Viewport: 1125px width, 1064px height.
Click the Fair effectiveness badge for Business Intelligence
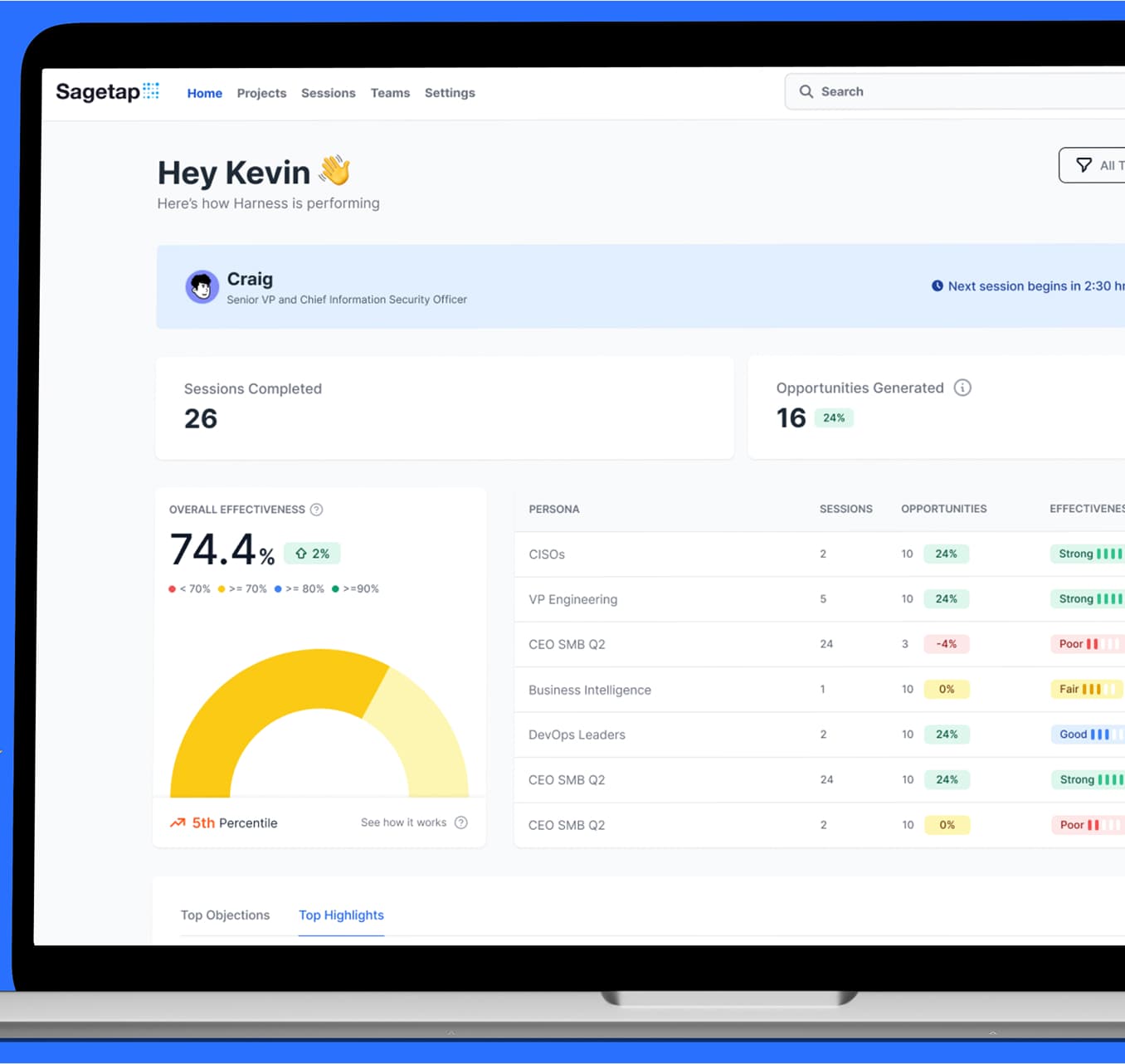1088,689
